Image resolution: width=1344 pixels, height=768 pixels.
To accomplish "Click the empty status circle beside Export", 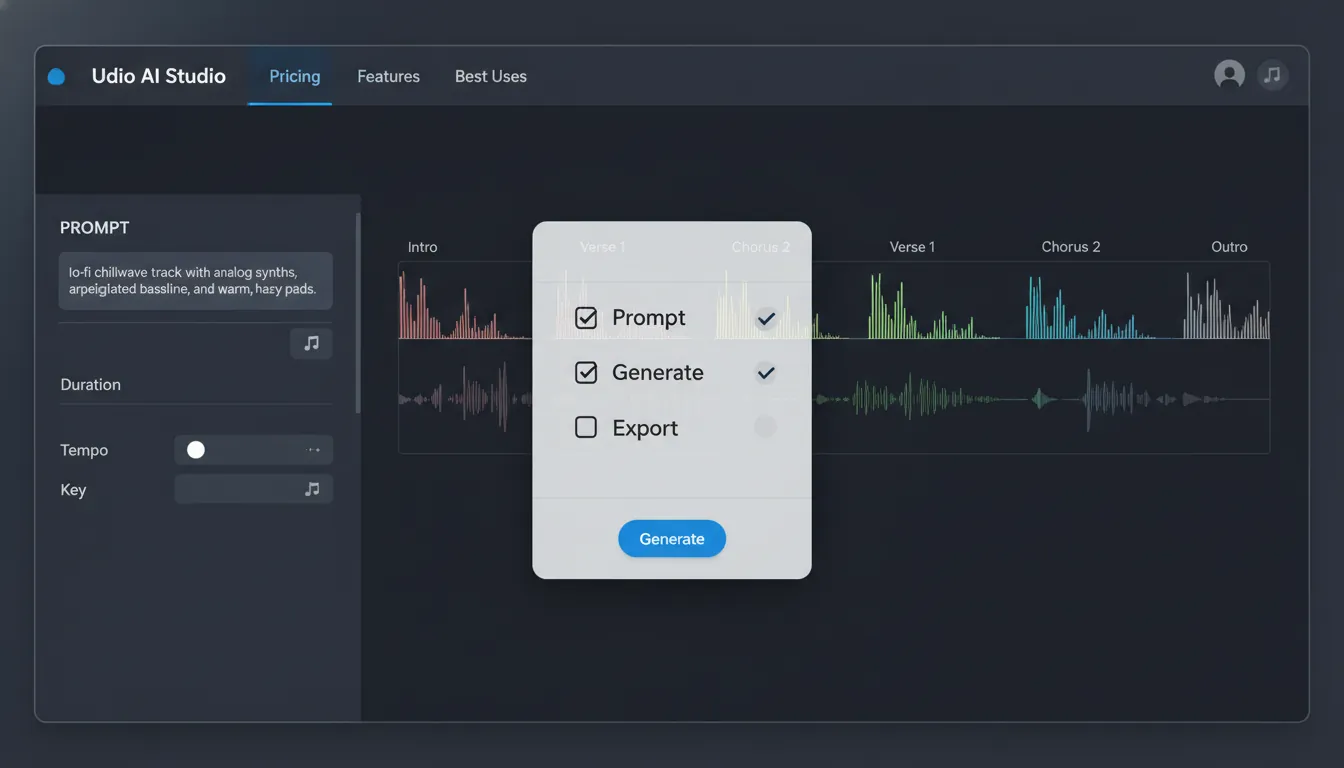I will [765, 427].
